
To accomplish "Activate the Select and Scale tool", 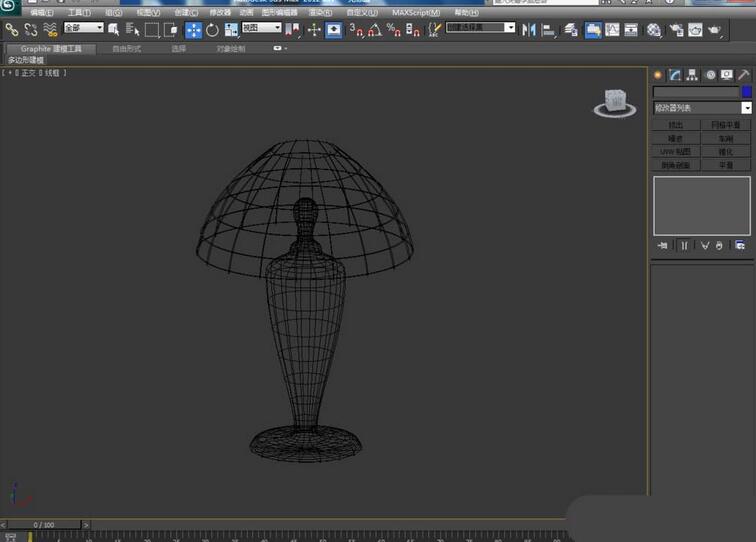I will click(231, 30).
